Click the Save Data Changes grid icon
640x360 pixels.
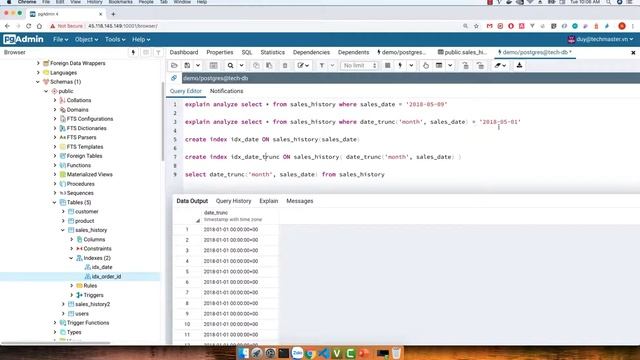tap(213, 65)
